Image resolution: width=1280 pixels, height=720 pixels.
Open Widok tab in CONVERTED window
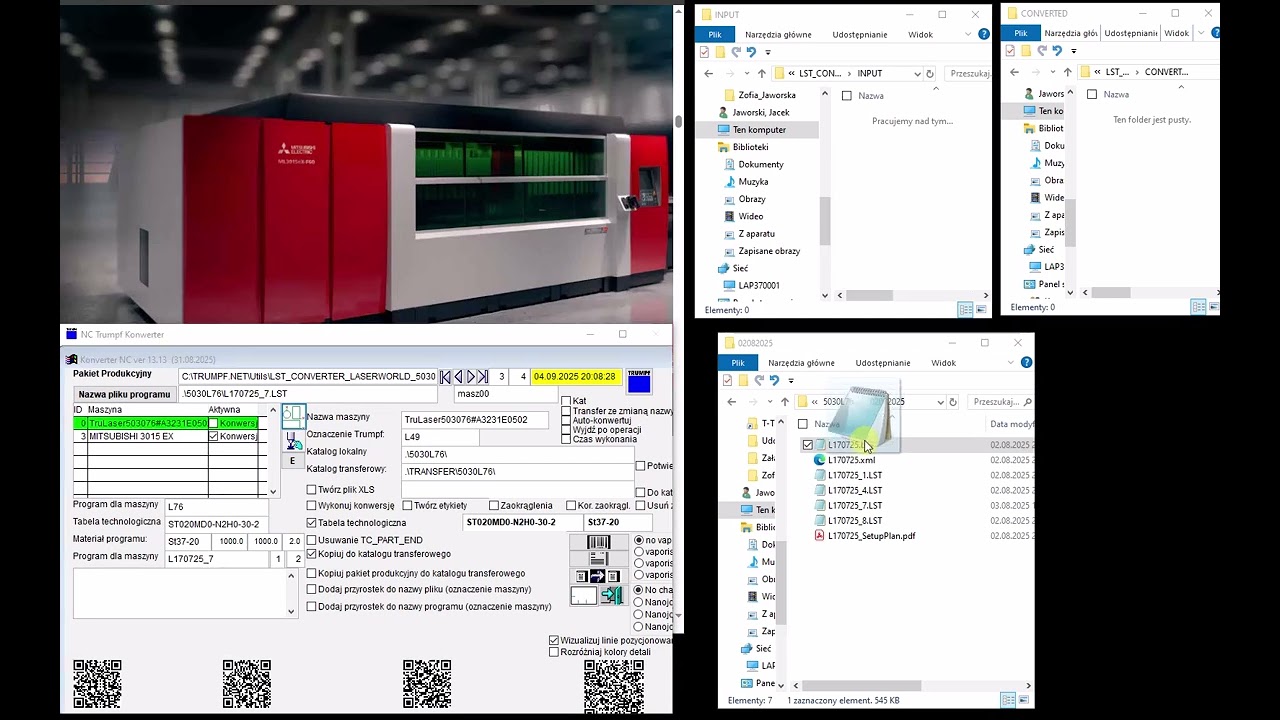[1177, 33]
